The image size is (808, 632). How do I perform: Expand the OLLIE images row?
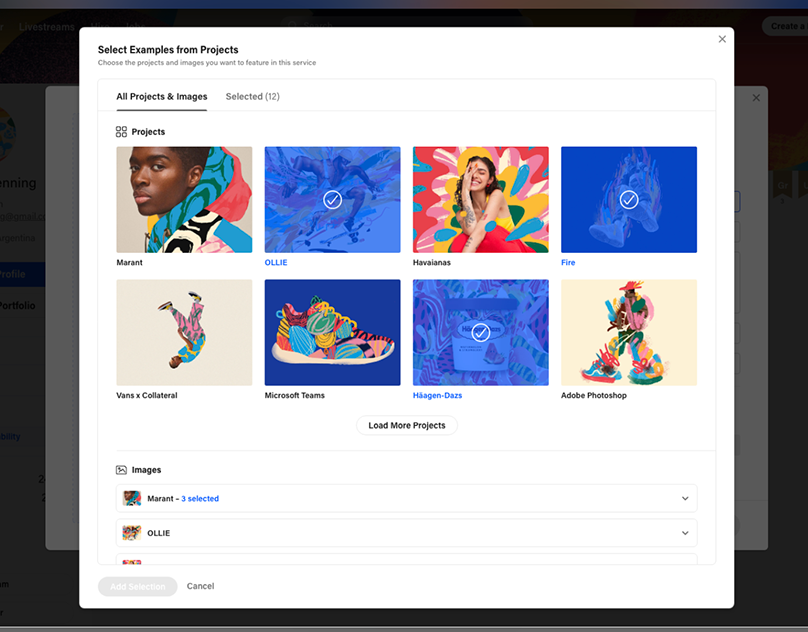(x=686, y=532)
